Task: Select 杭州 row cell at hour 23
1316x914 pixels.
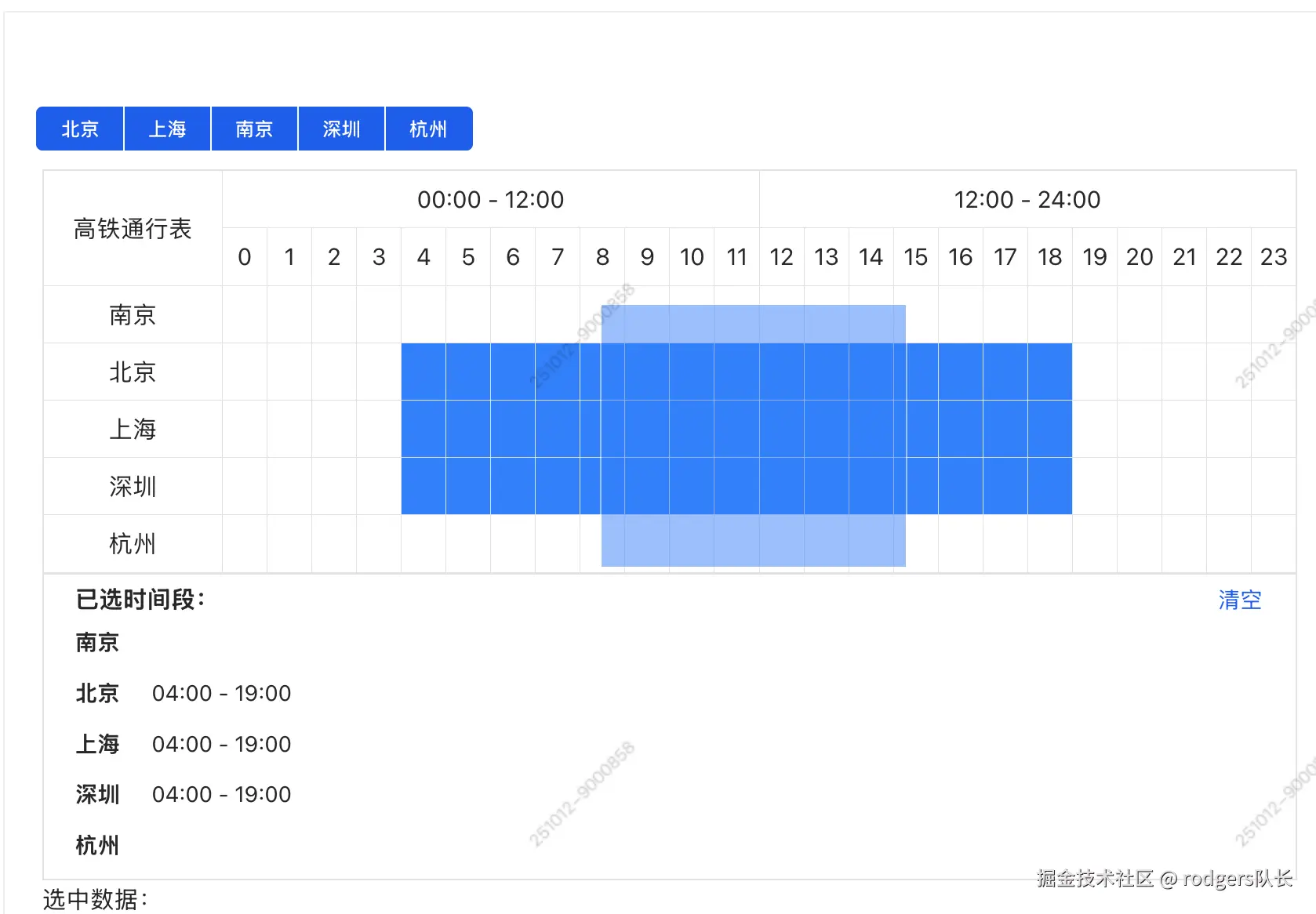Action: coord(1273,543)
